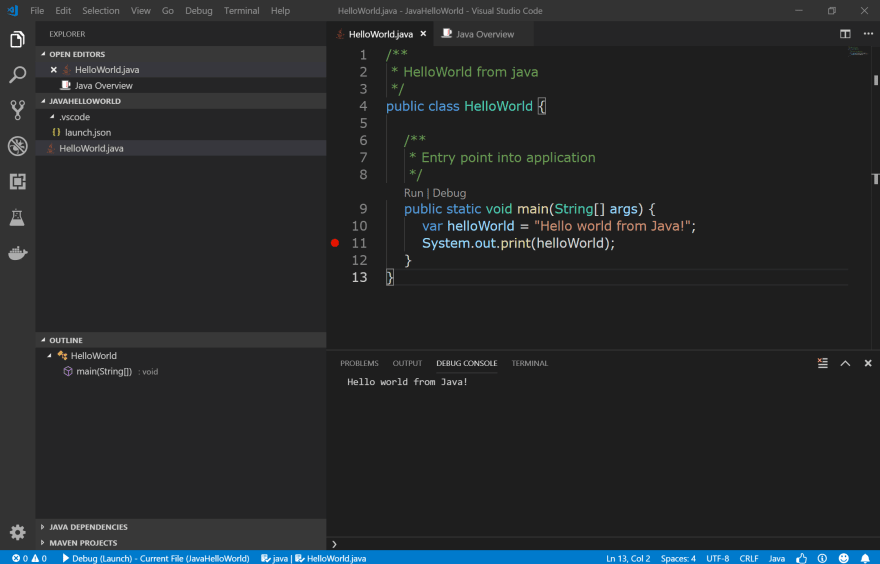Collapse the Outline section
Screen dimensions: 880x564
(43, 340)
